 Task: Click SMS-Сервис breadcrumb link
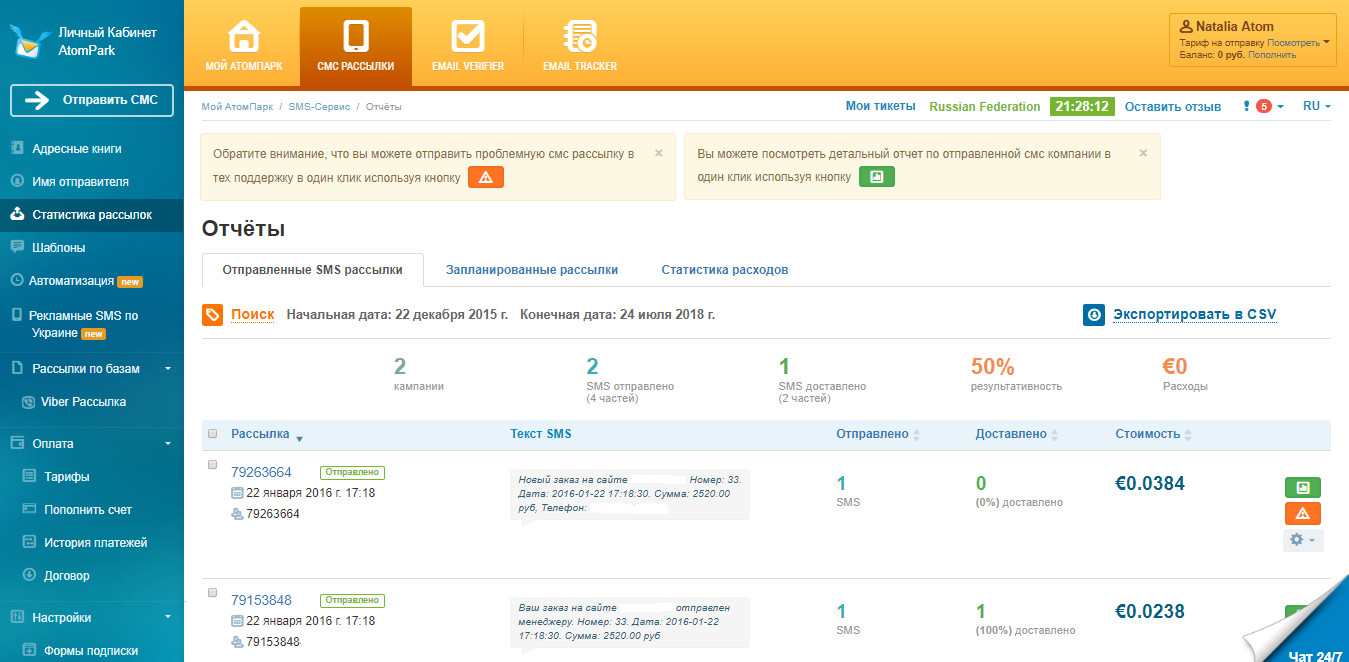coord(318,106)
